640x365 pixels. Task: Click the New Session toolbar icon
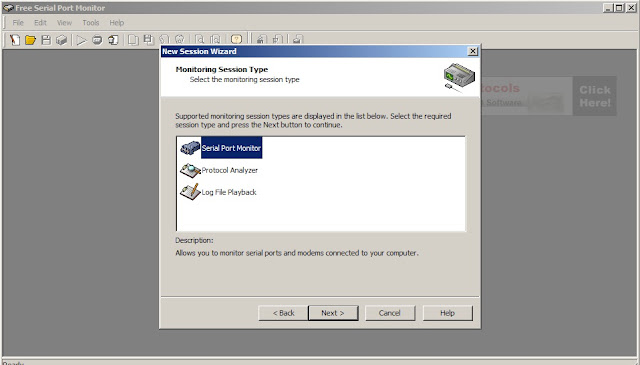pos(15,40)
